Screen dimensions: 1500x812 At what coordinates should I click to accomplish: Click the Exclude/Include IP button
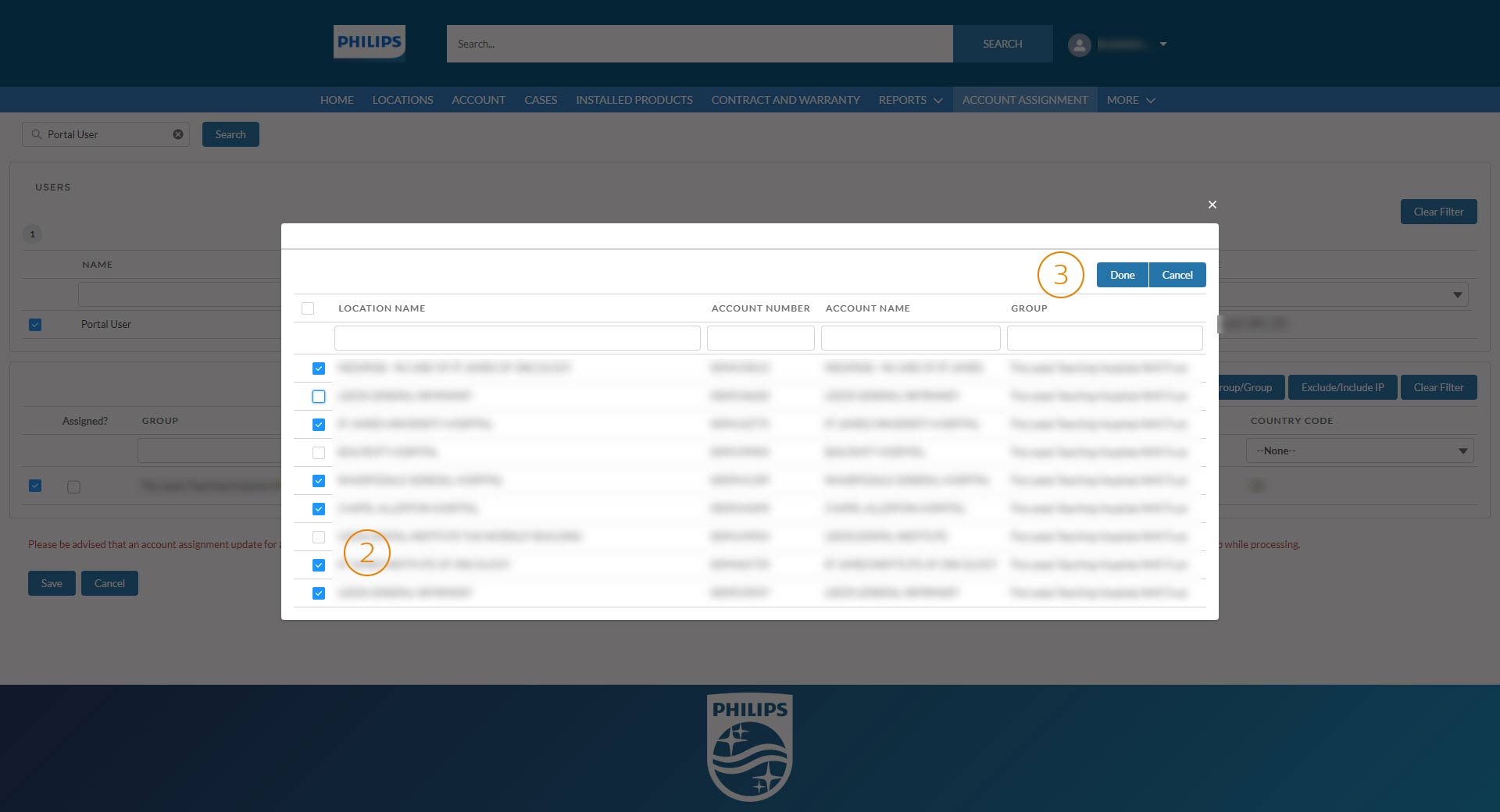1341,387
